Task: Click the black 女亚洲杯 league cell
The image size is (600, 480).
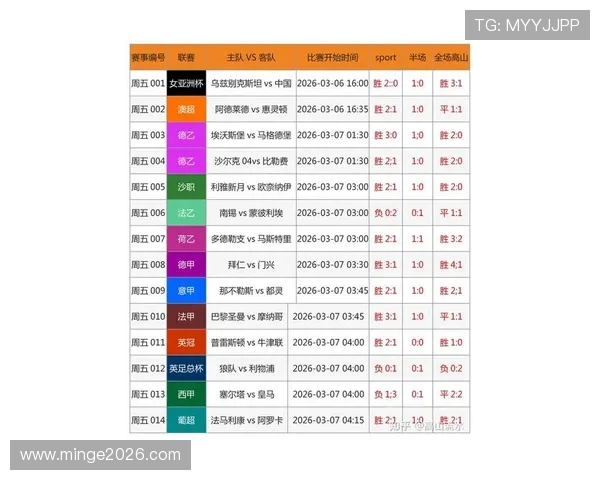Action: [186, 83]
